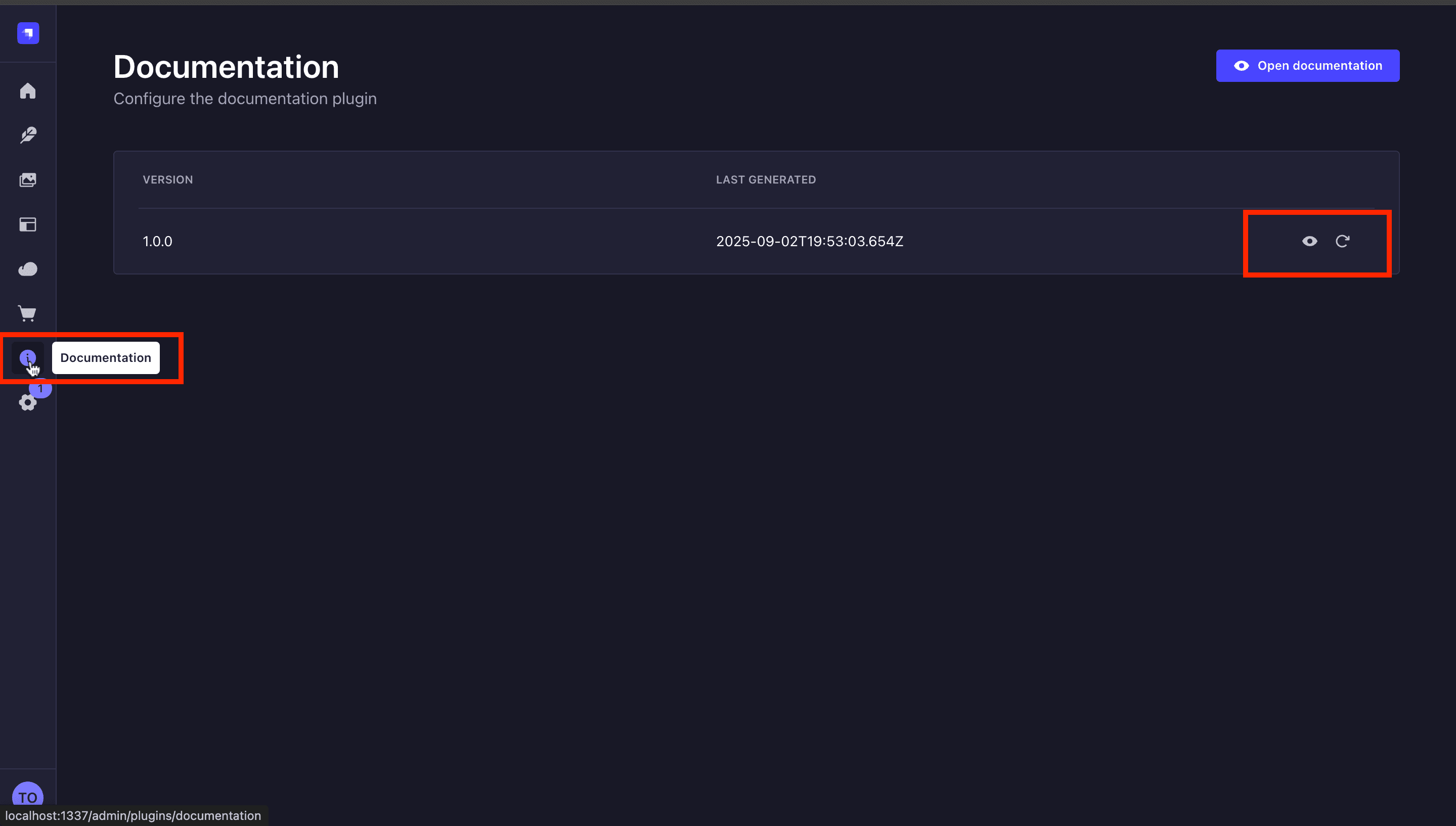The image size is (1456, 826).
Task: Open Settings via the gear icon
Action: (x=27, y=403)
